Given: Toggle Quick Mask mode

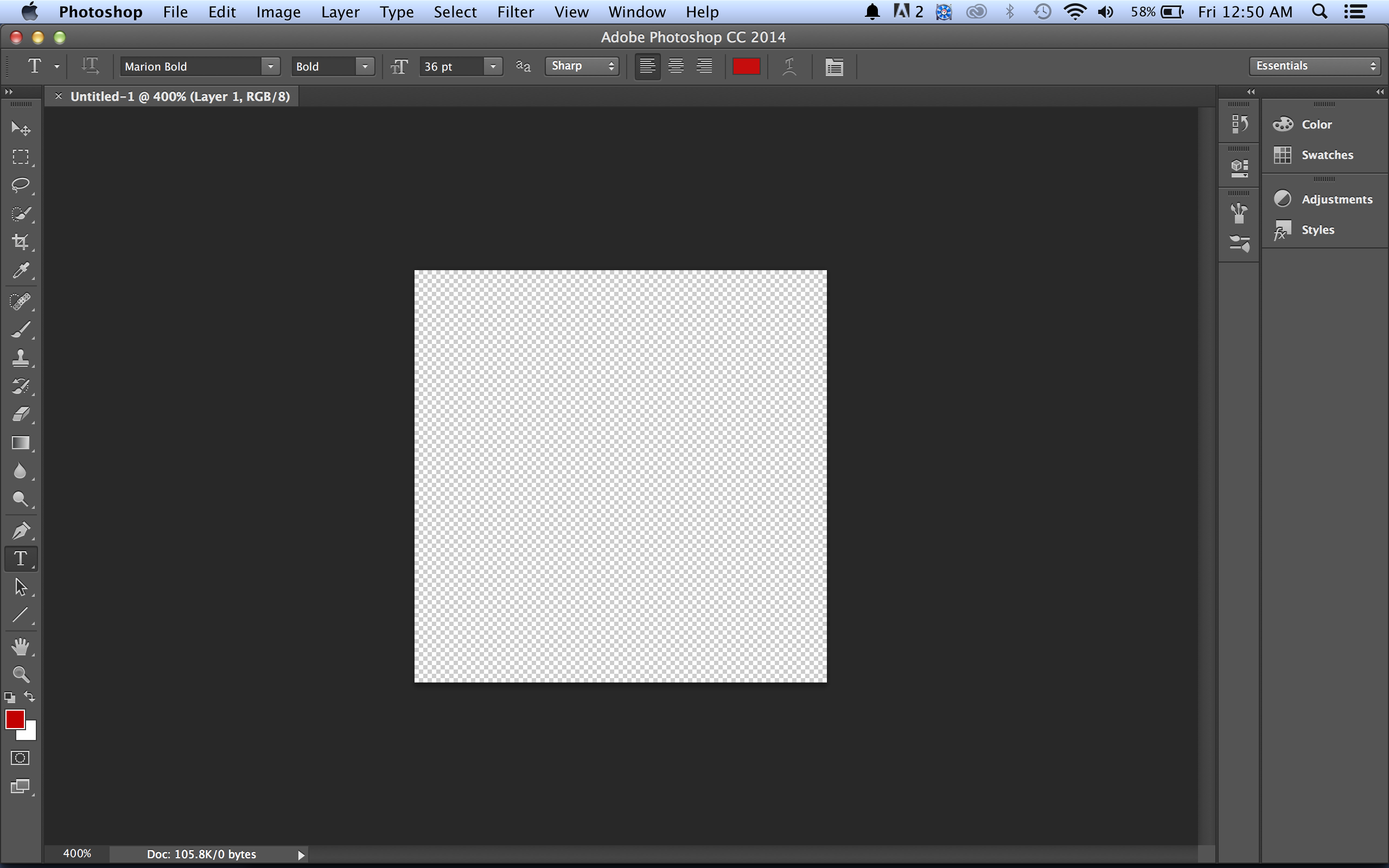Looking at the screenshot, I should click(x=20, y=758).
